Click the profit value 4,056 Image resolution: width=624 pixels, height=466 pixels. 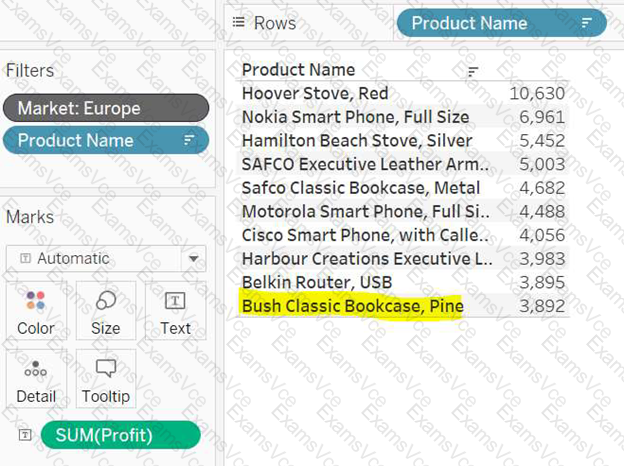pos(542,235)
